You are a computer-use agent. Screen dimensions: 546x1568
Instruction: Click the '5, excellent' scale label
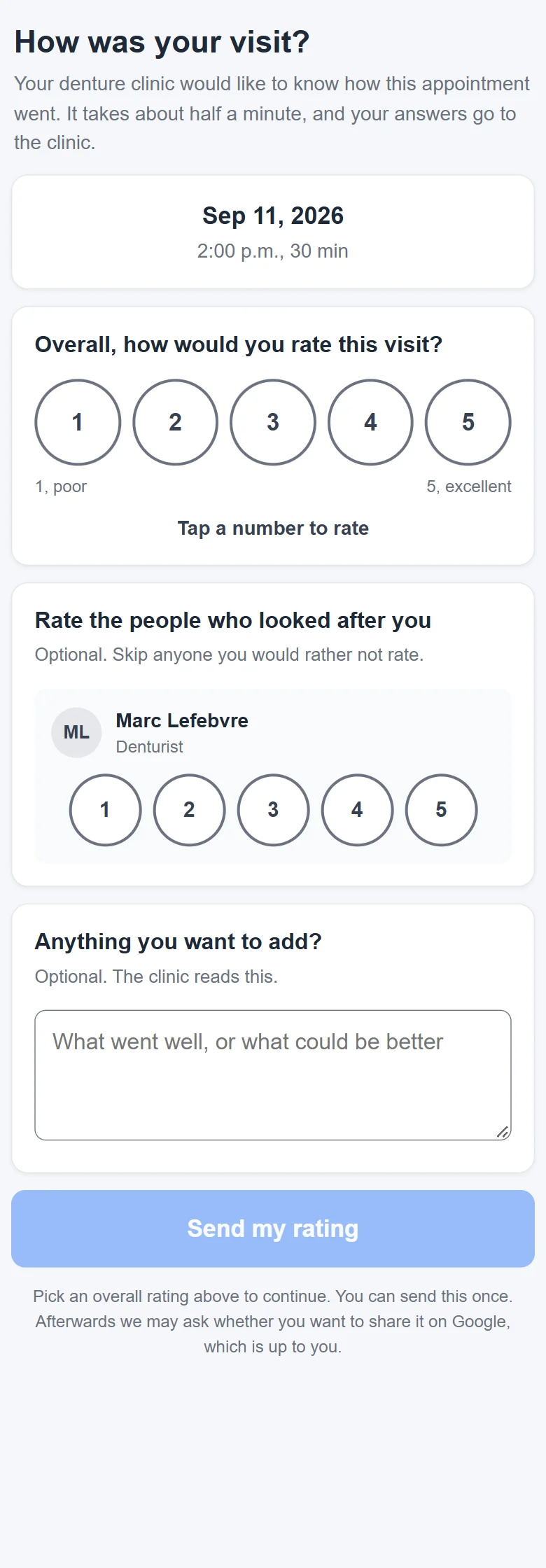pos(469,486)
